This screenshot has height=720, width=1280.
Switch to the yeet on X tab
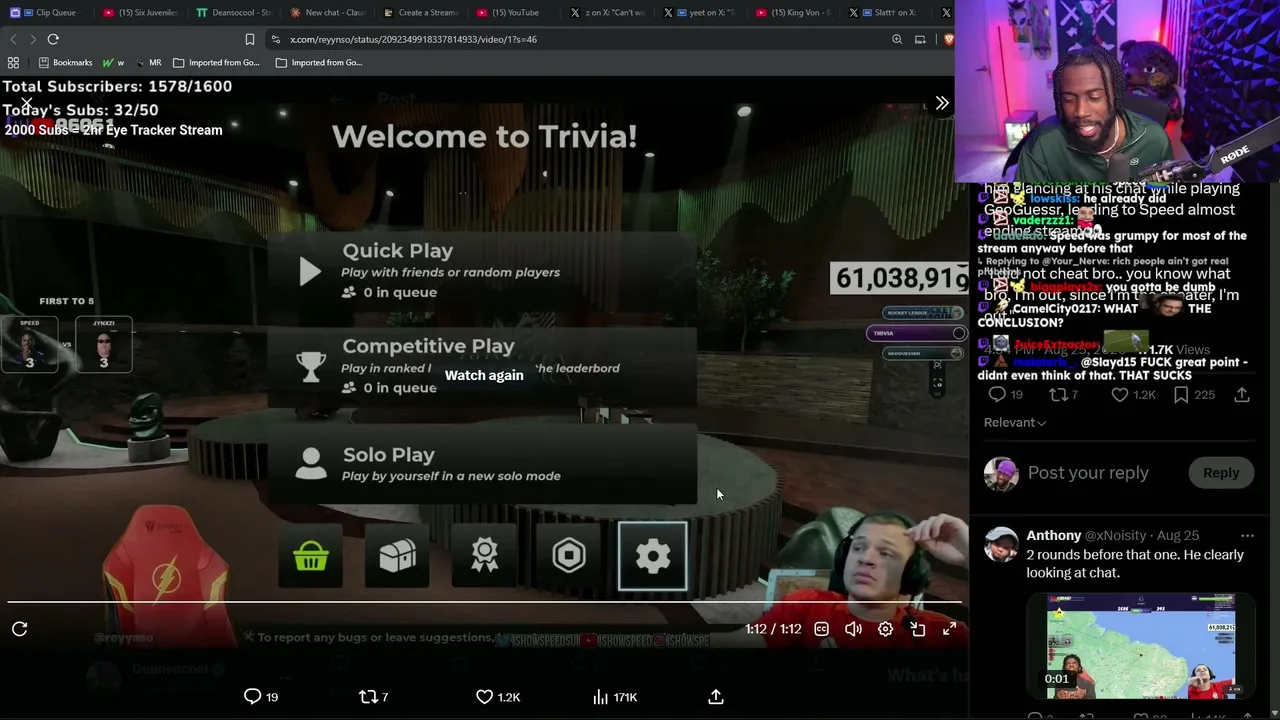click(x=701, y=13)
